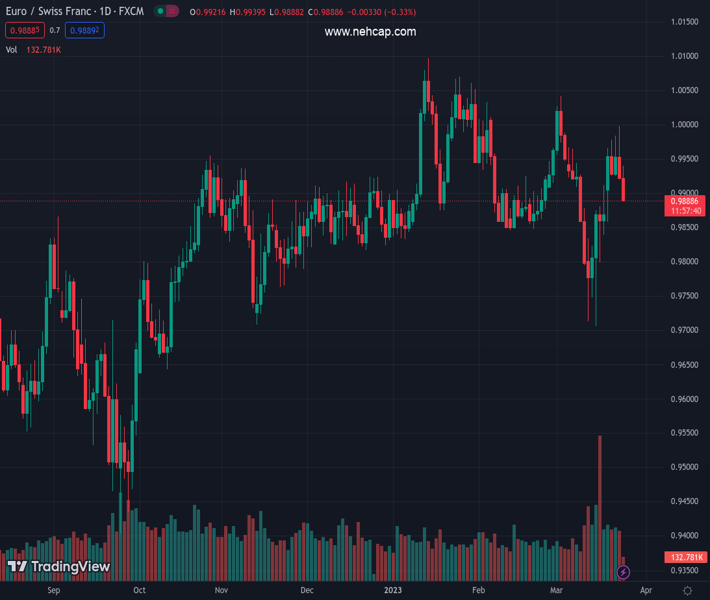Screen dimensions: 710x600
Task: Click the TradingView logo
Action: [x=58, y=567]
